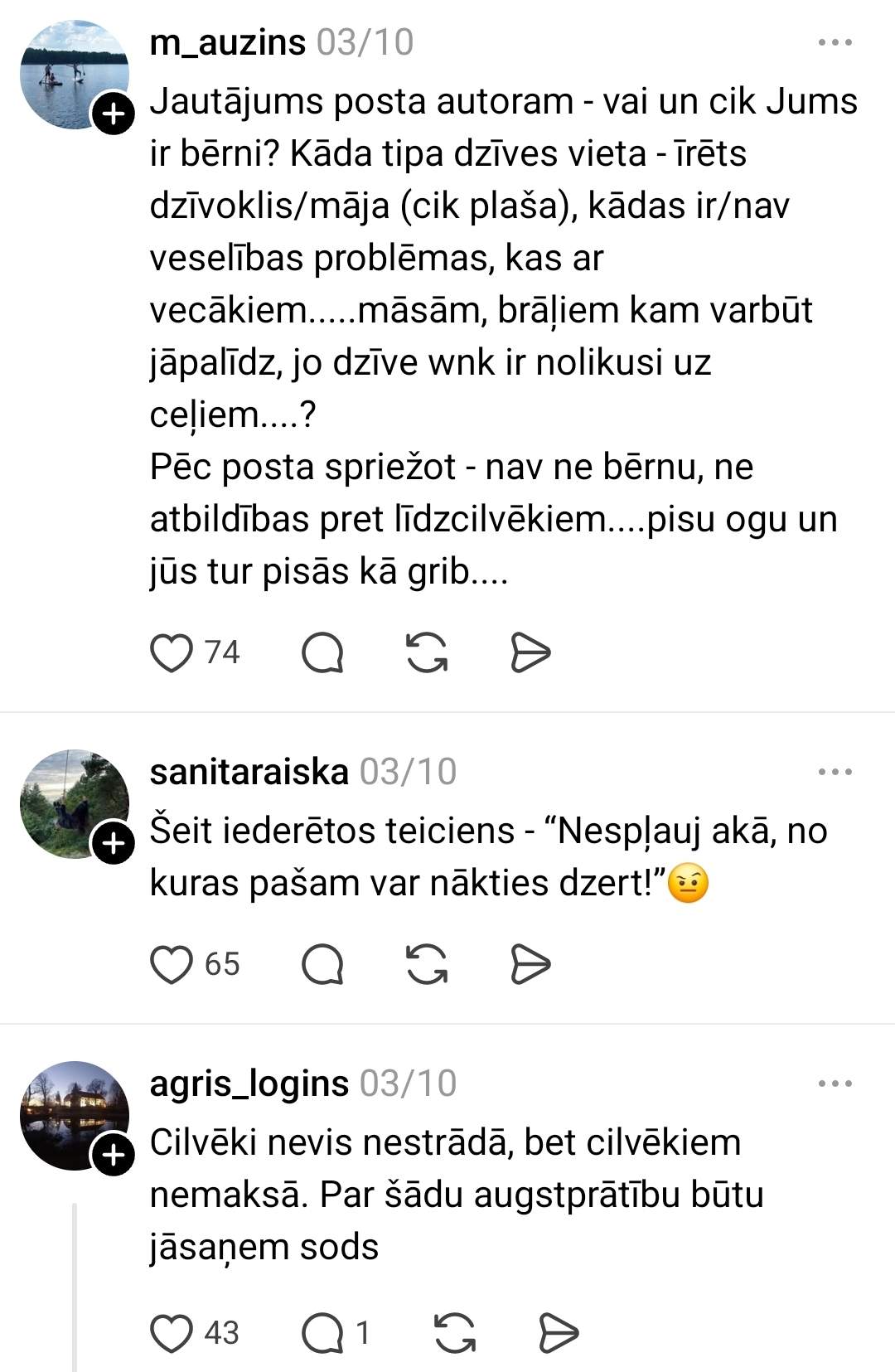Share agris_logins' comment
Image resolution: width=895 pixels, height=1372 pixels.
559,1333
